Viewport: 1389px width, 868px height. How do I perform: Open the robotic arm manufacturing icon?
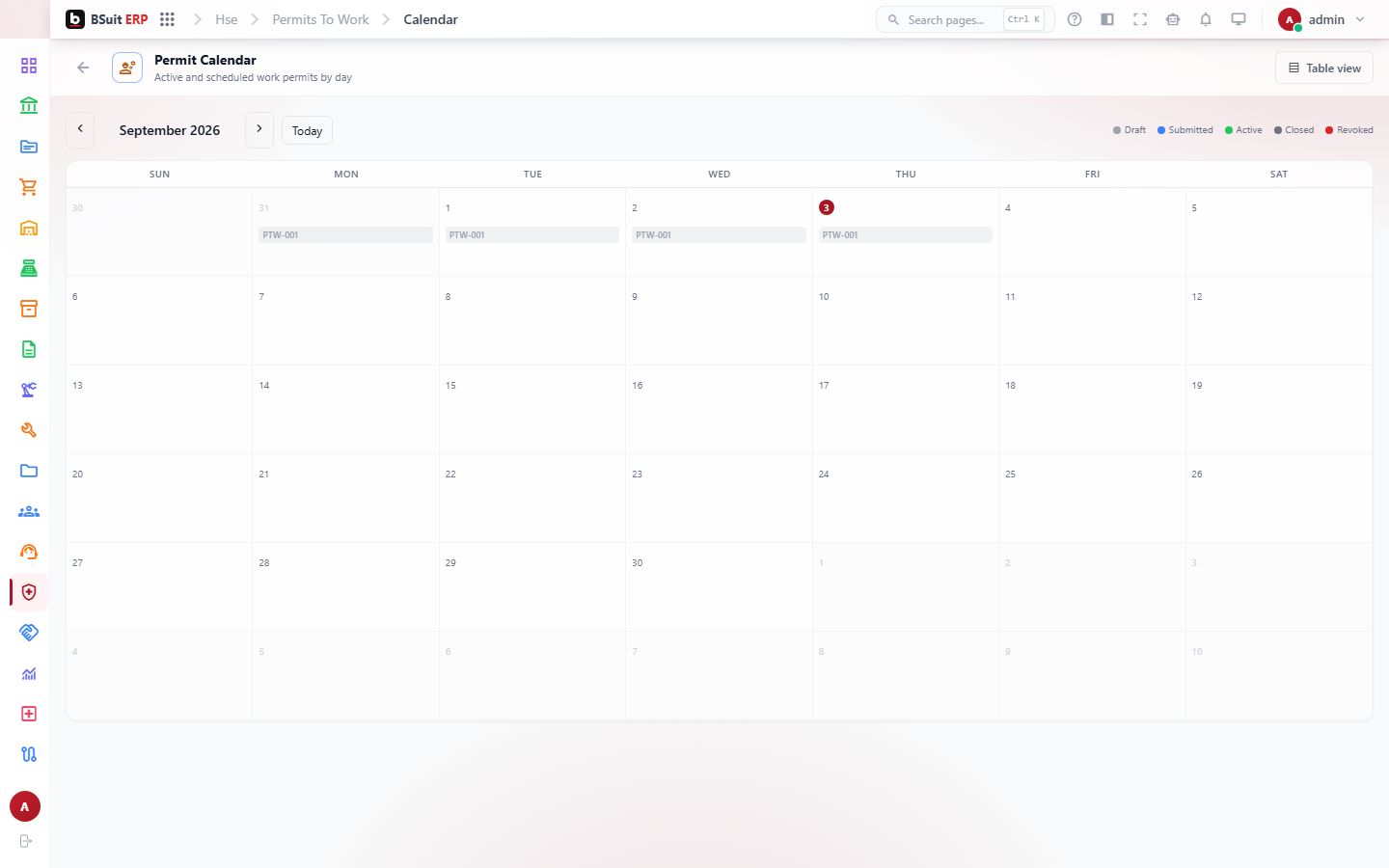tap(29, 390)
